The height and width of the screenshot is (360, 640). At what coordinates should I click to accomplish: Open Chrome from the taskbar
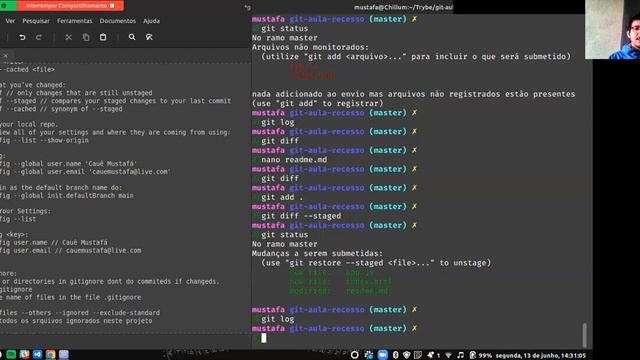pos(50,354)
